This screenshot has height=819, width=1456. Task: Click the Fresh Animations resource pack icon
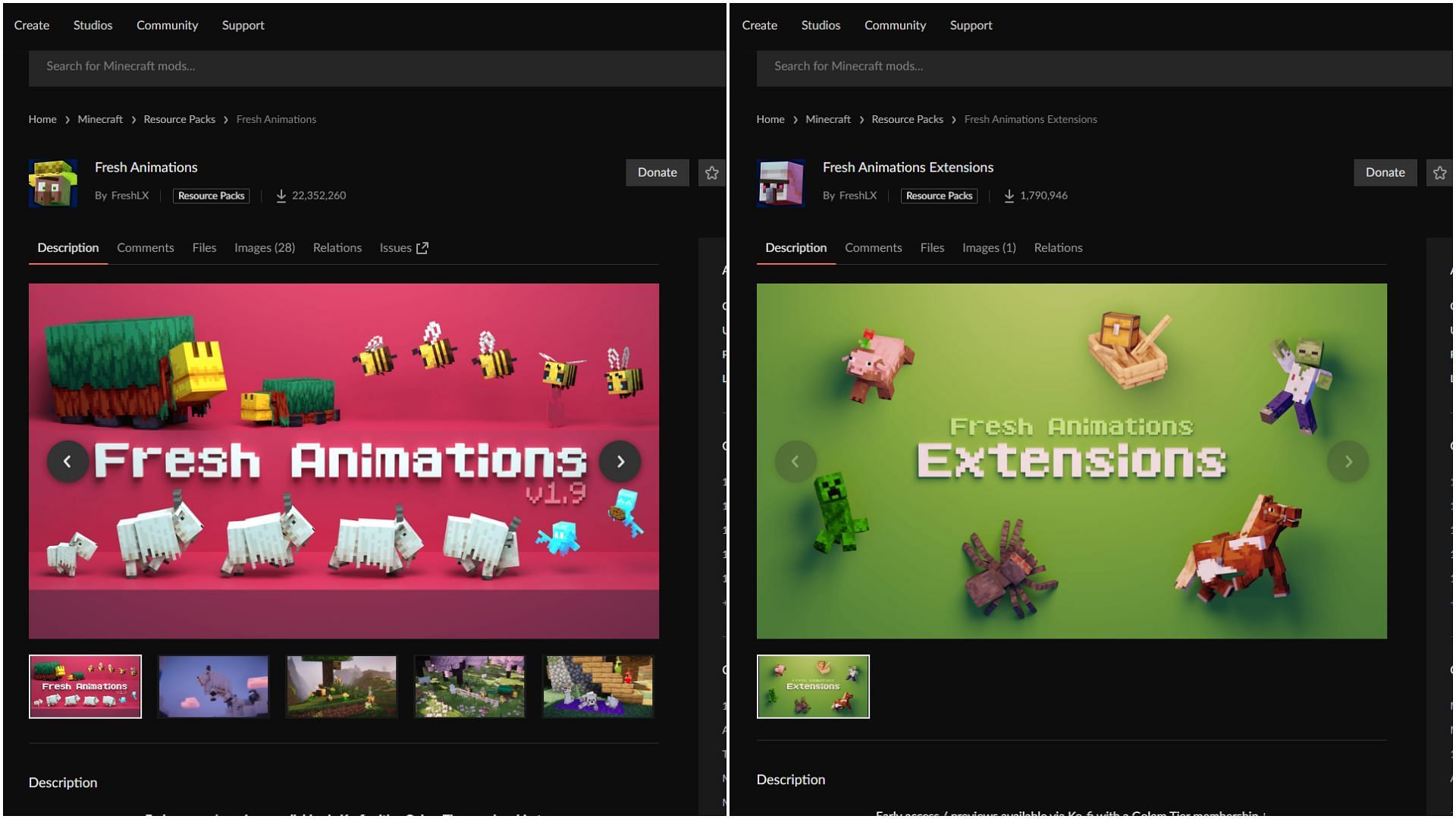coord(52,183)
